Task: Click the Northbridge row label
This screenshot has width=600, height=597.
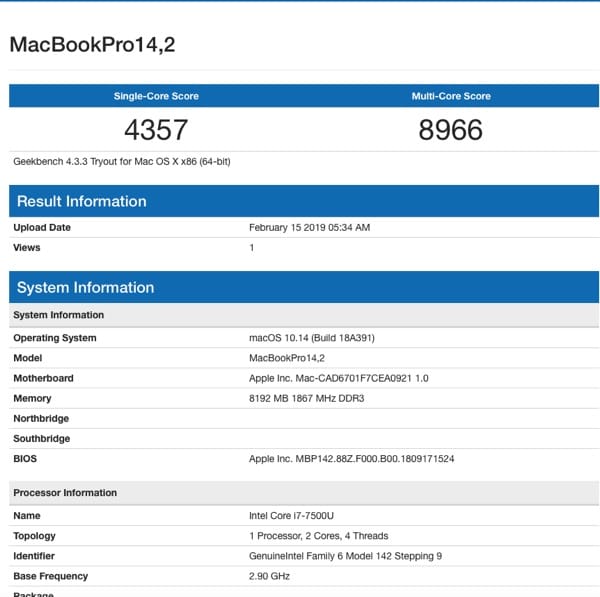Action: [x=41, y=418]
